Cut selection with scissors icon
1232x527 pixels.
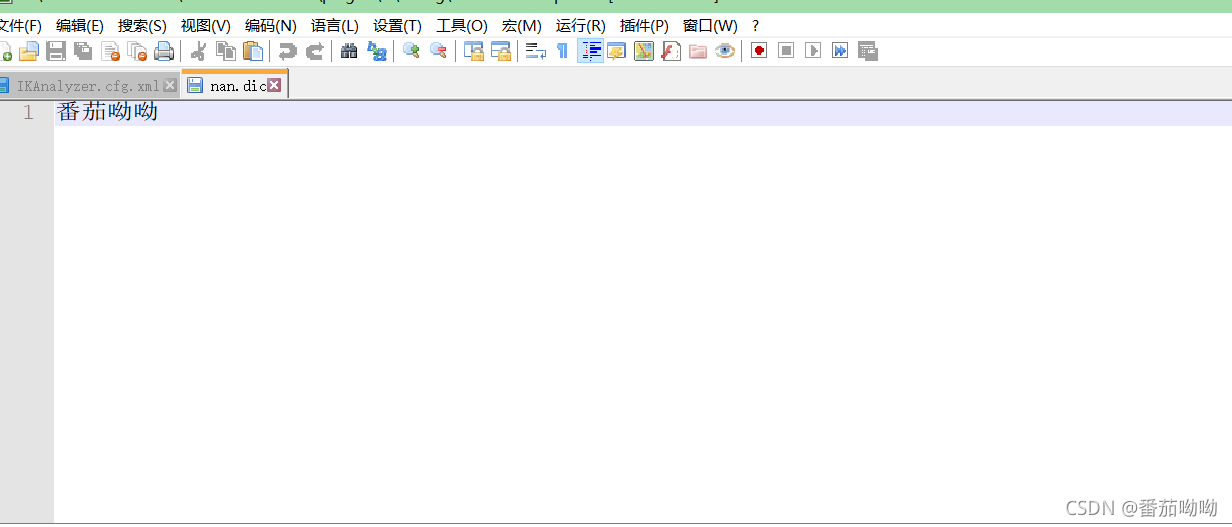(198, 51)
